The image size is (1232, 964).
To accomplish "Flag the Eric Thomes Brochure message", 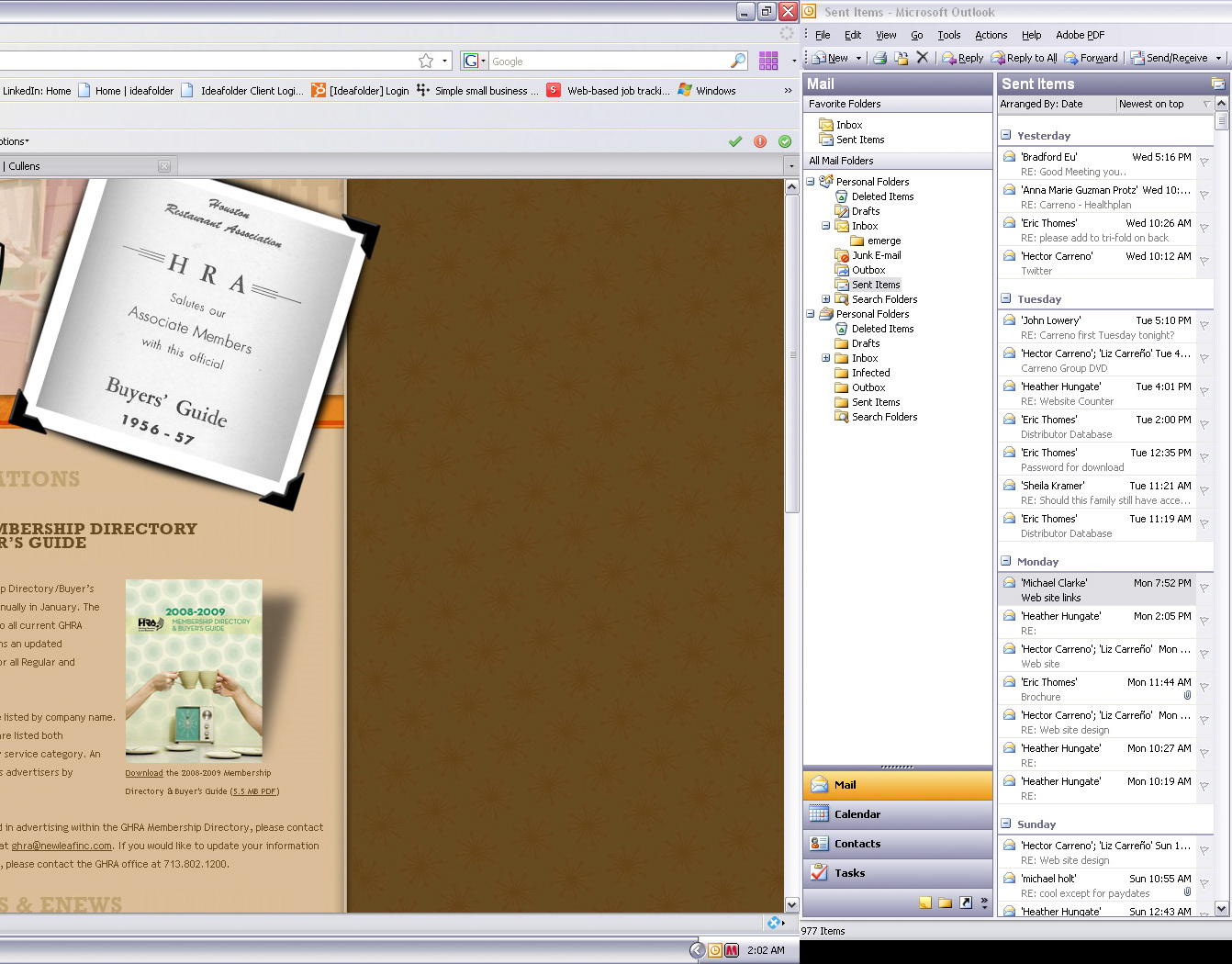I will (1204, 688).
